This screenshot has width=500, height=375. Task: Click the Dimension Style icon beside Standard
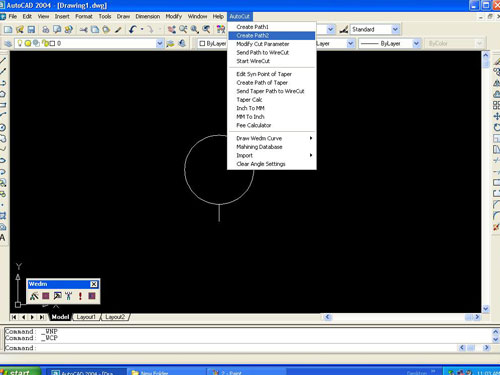click(344, 30)
